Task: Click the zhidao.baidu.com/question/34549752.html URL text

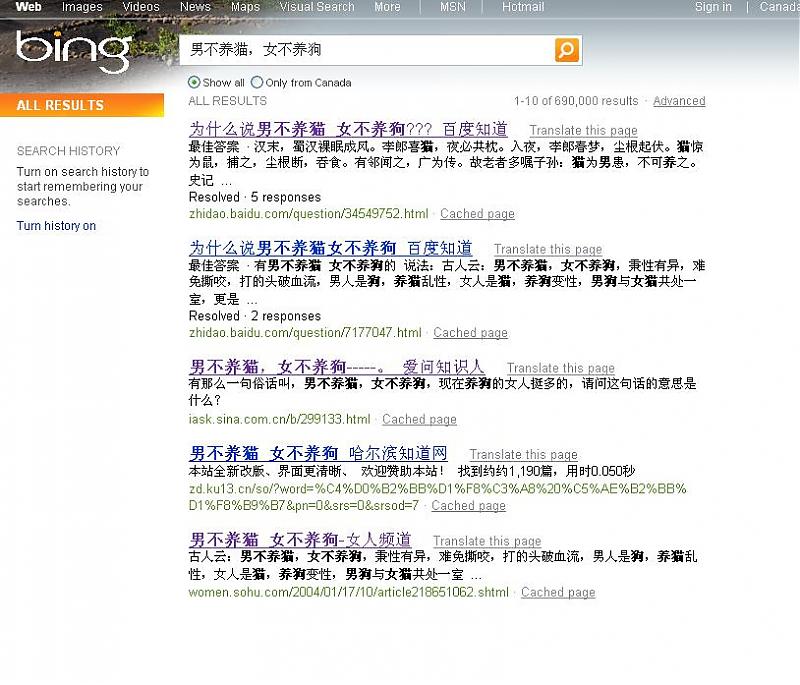Action: pyautogui.click(x=309, y=214)
